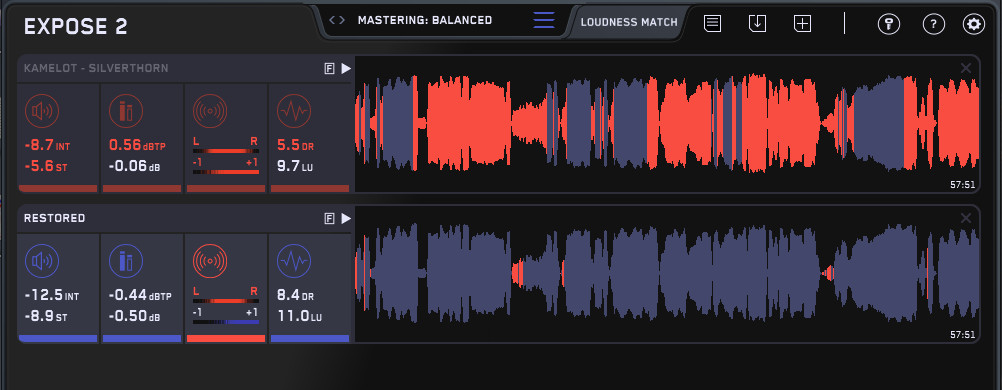Click inside the Kamelot - Silverthorn waveform

coord(667,123)
